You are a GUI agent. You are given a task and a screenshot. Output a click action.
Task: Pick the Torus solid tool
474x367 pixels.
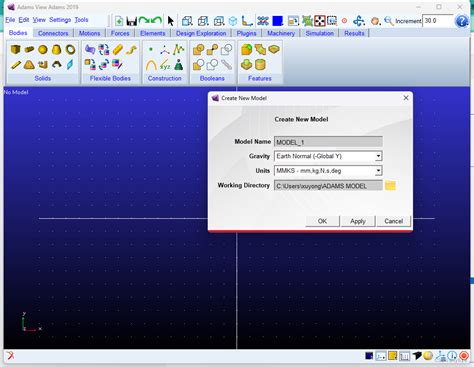tap(70, 50)
